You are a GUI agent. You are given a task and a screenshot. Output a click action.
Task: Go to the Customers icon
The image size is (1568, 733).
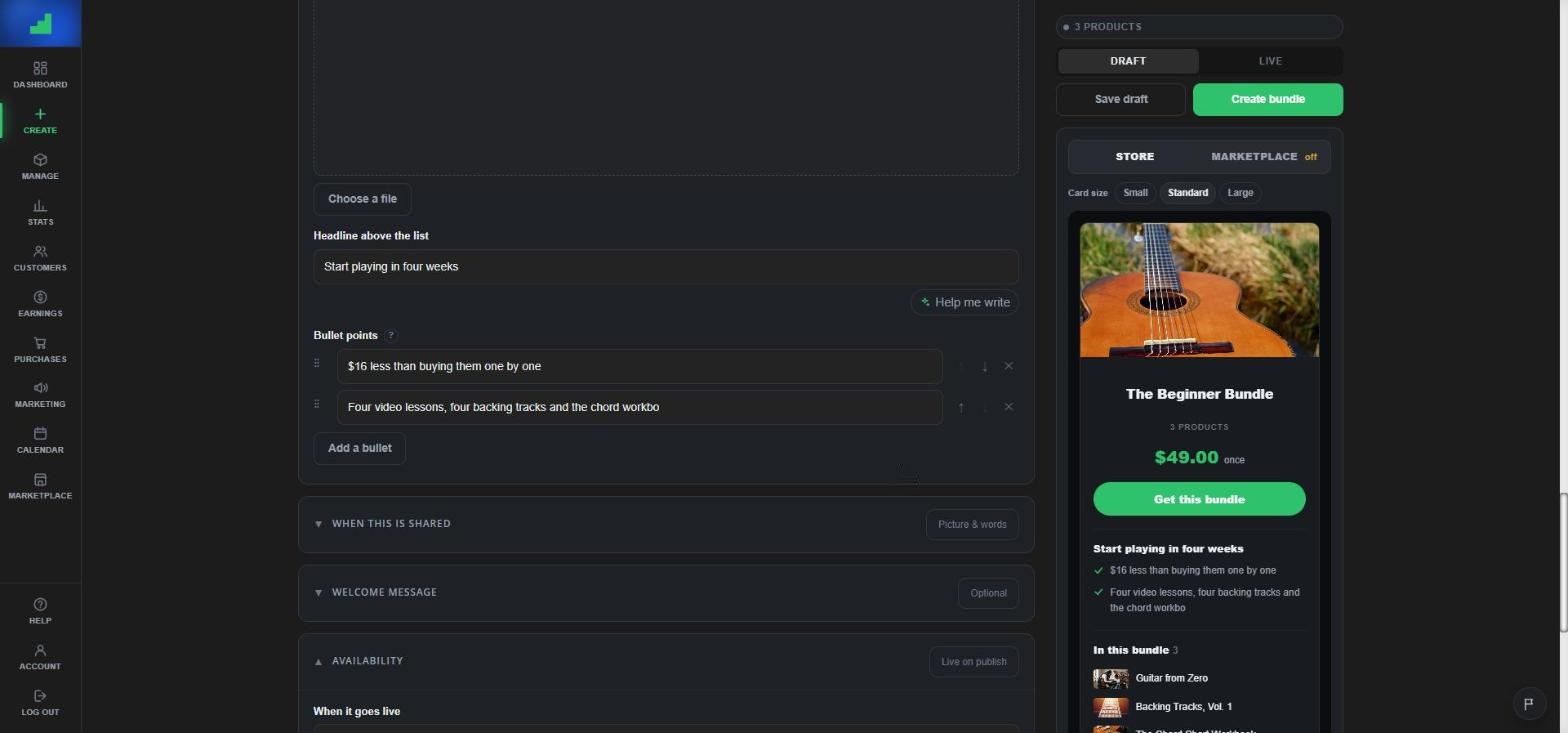click(40, 251)
